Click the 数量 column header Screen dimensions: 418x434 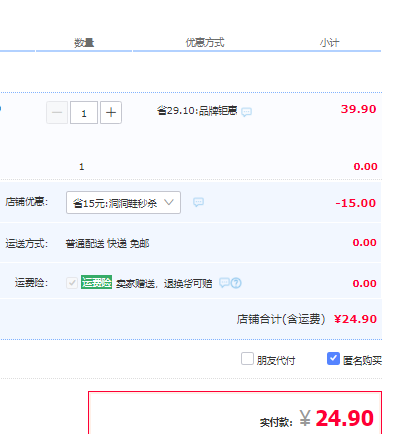(84, 43)
